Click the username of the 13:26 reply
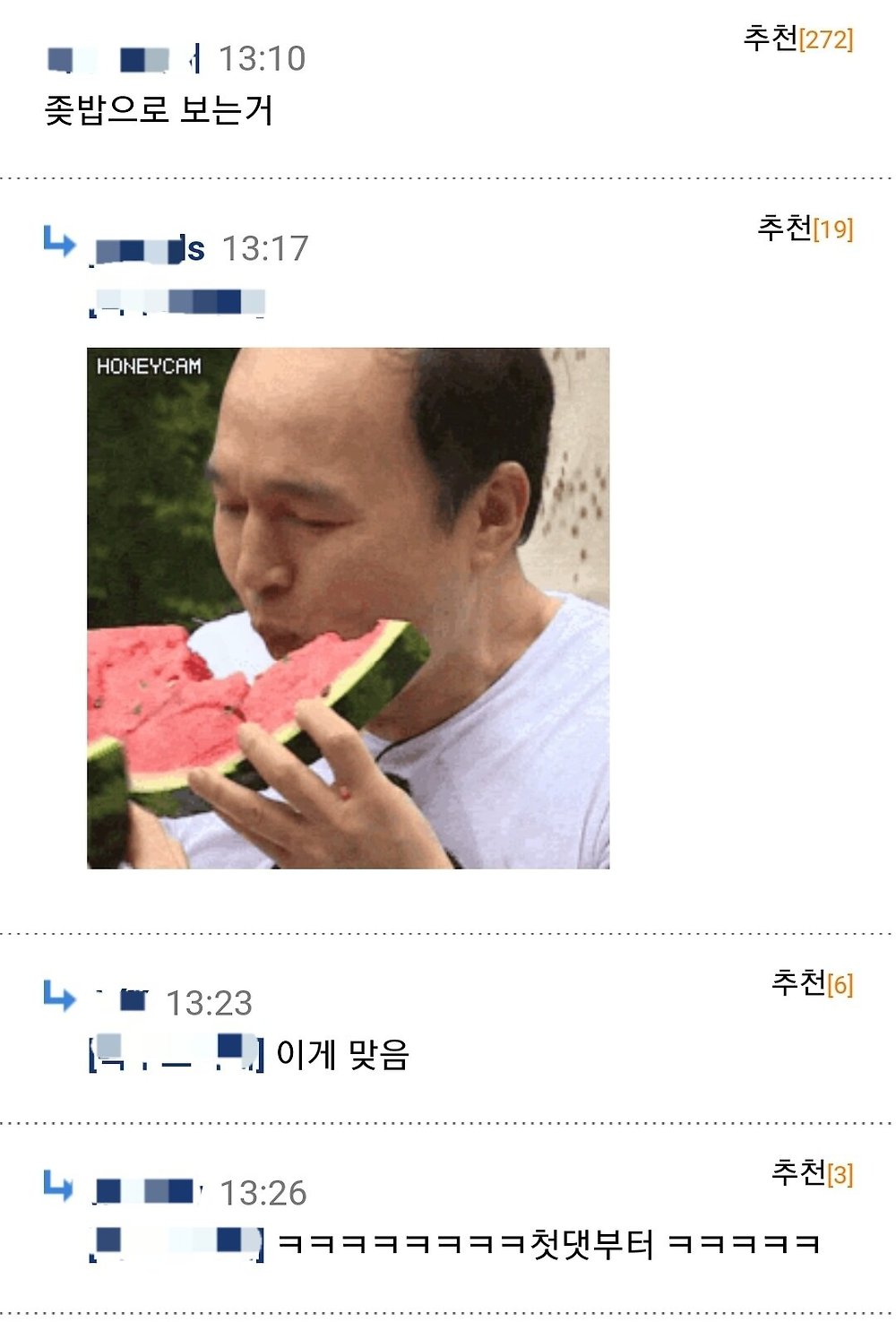The image size is (896, 1322). [x=148, y=1191]
